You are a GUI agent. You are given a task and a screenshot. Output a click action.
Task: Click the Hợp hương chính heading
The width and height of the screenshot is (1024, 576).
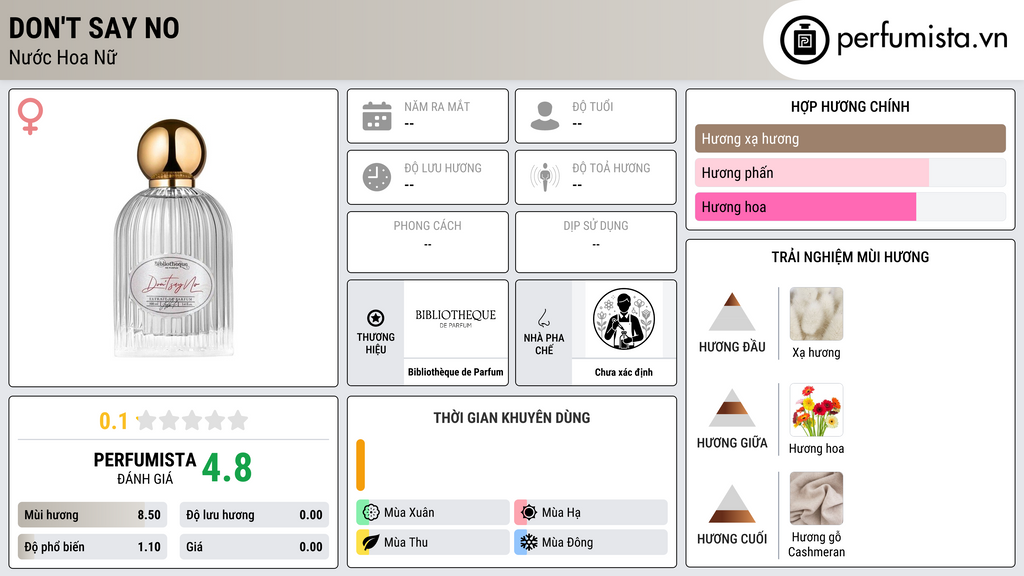(850, 106)
